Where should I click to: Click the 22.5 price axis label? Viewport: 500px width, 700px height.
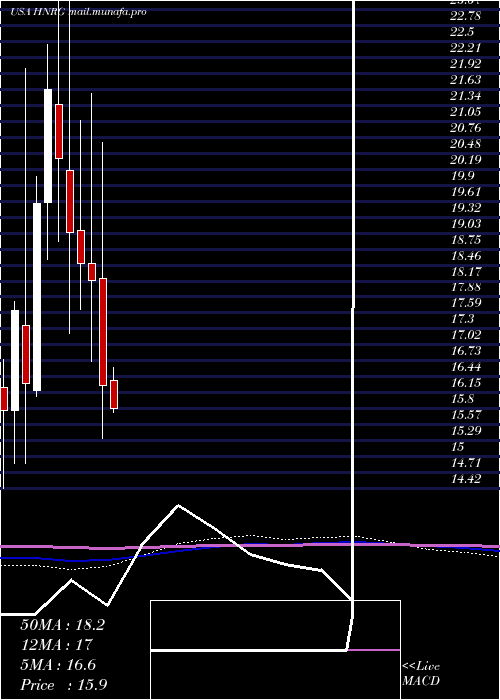tap(462, 32)
